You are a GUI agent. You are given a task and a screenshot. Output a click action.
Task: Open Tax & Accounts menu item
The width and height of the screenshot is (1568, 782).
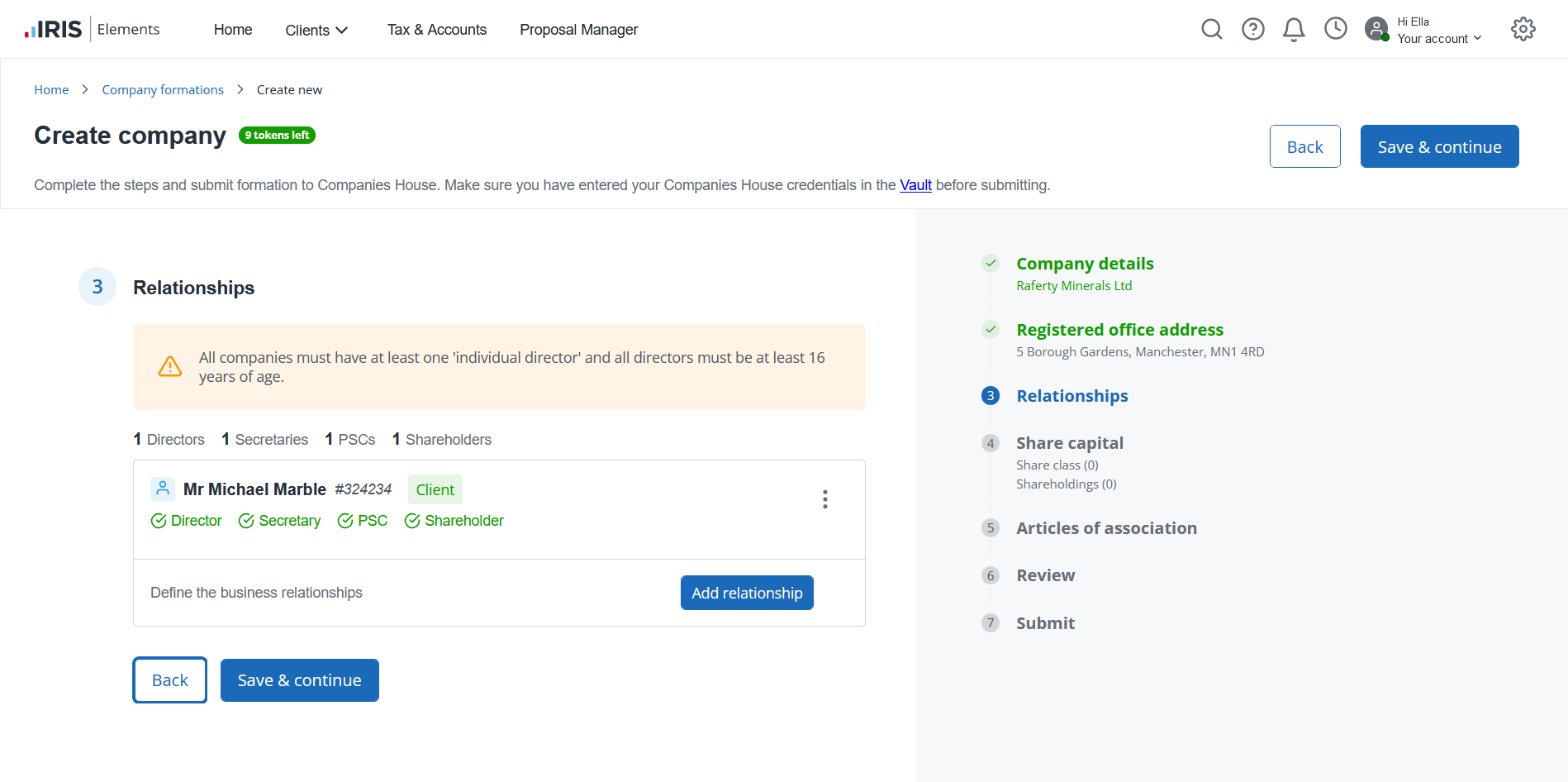click(x=436, y=30)
